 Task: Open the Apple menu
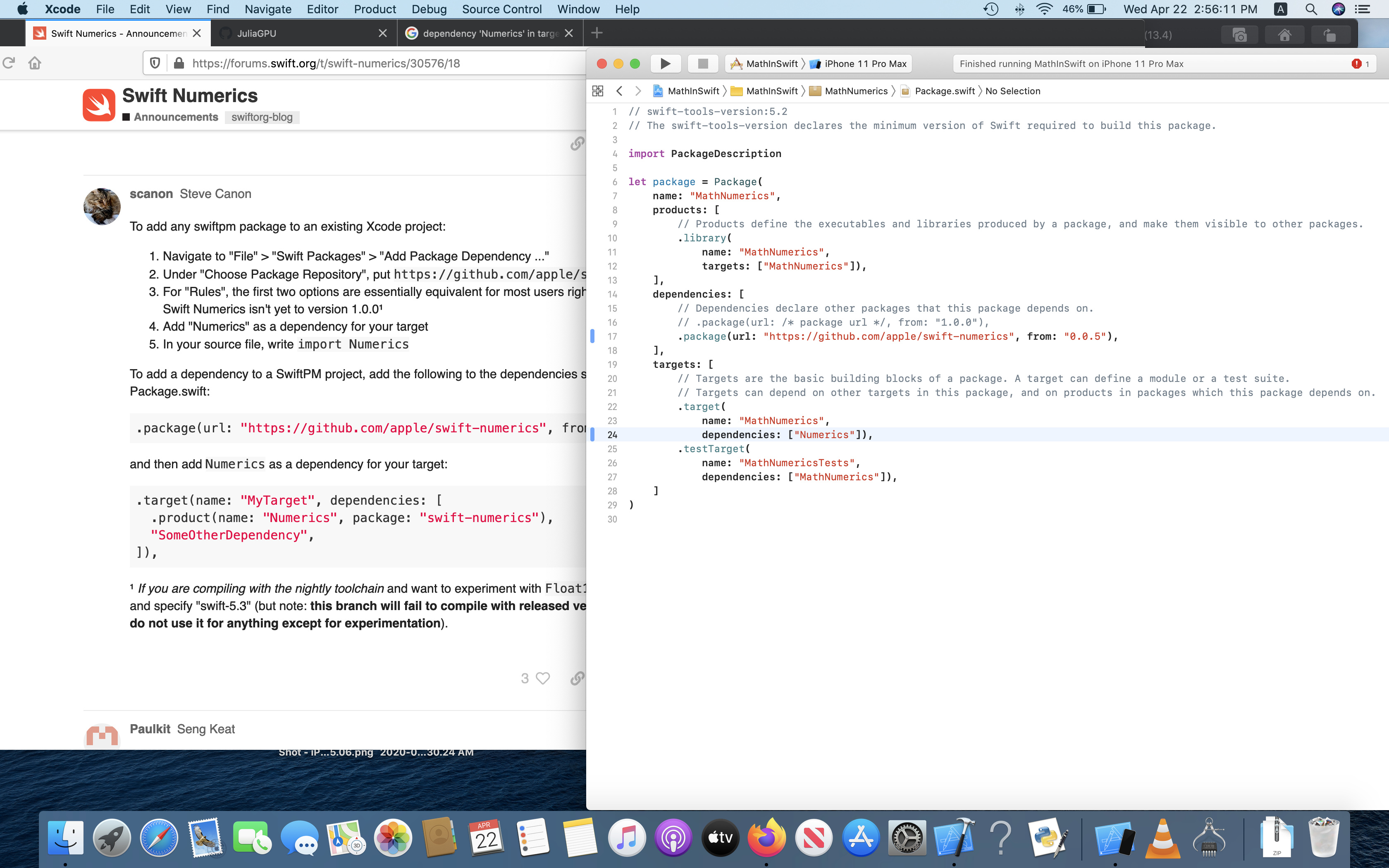coord(22,9)
